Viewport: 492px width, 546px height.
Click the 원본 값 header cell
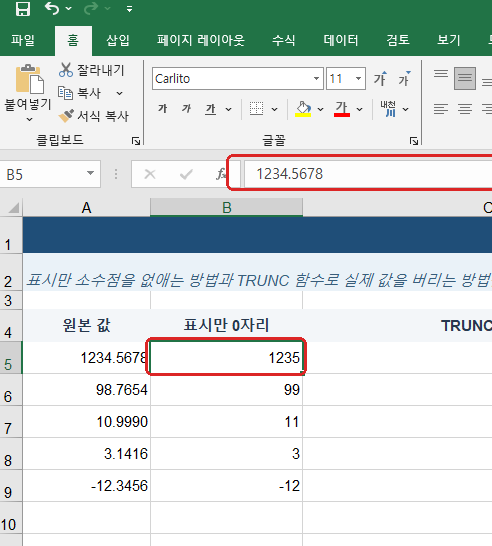pyautogui.click(x=87, y=325)
